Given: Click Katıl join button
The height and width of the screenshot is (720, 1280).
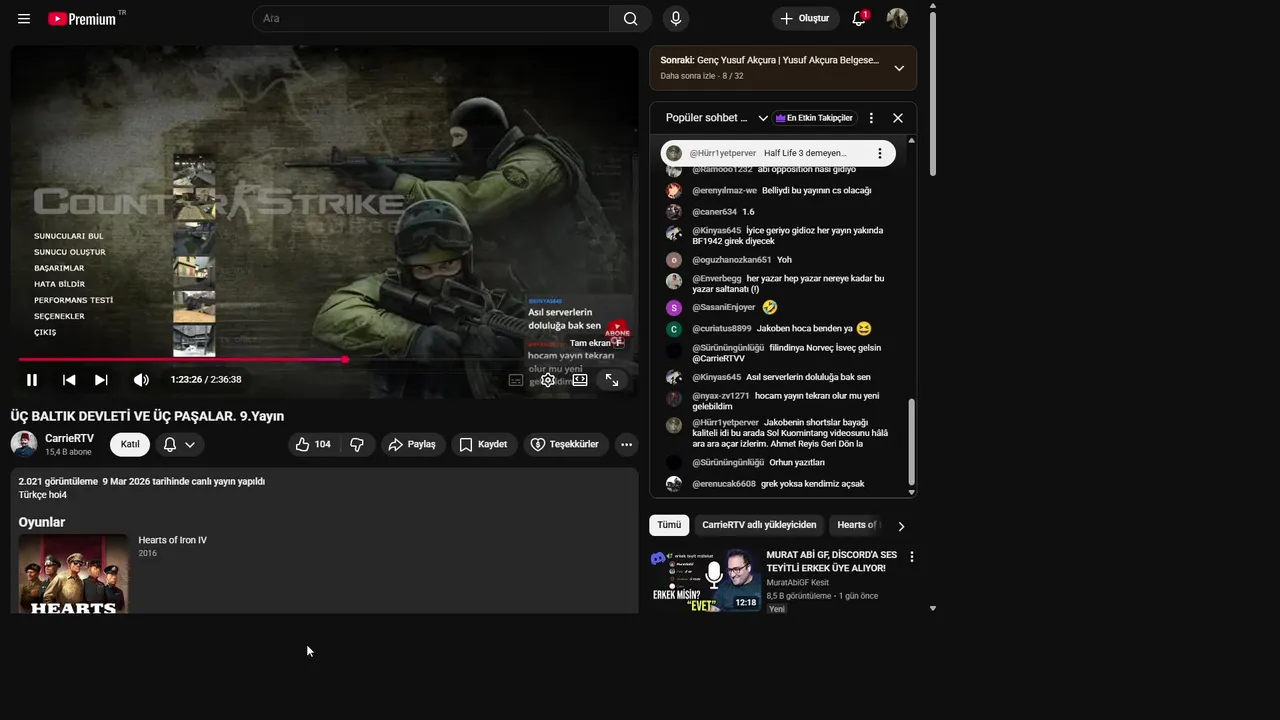Looking at the screenshot, I should (x=130, y=444).
